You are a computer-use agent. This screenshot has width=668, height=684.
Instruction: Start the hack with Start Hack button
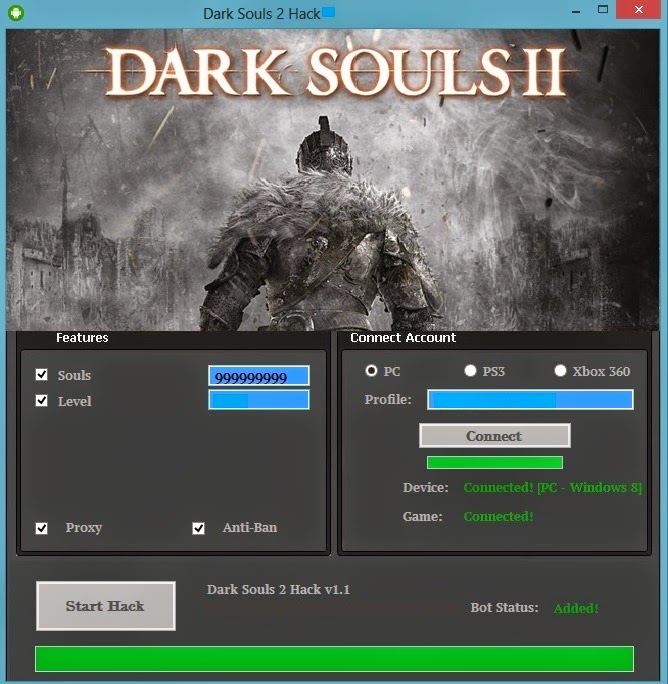coord(106,606)
